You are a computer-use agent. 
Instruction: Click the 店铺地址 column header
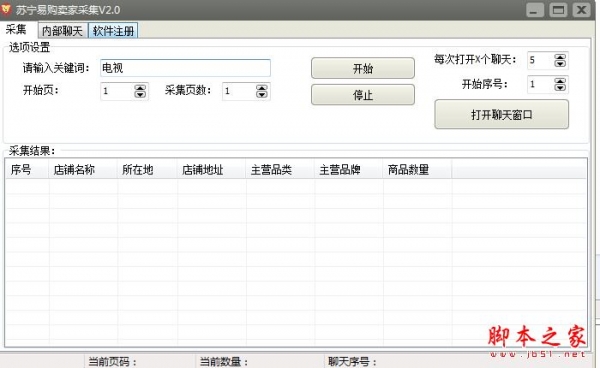211,169
